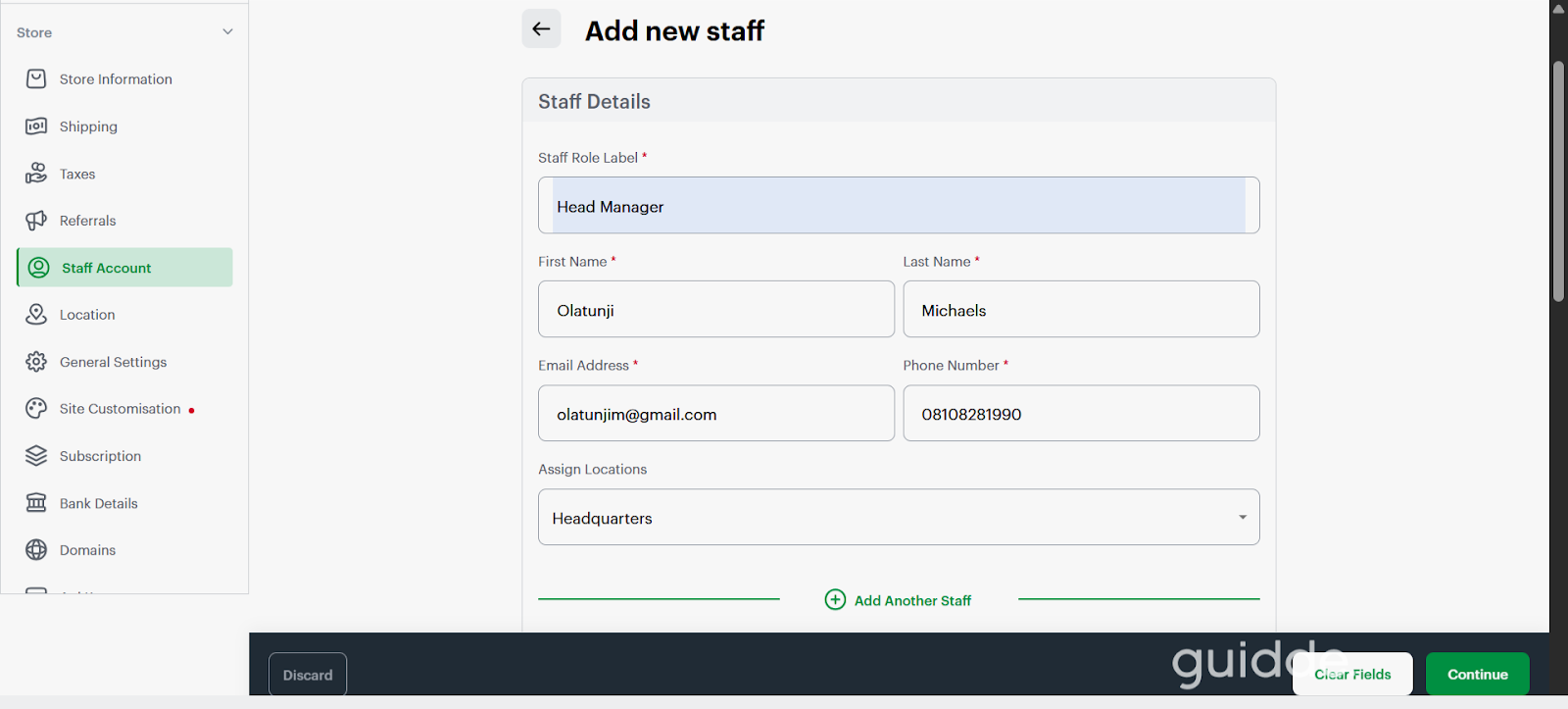Click the Store section header text
The height and width of the screenshot is (709, 1568).
pyautogui.click(x=34, y=32)
